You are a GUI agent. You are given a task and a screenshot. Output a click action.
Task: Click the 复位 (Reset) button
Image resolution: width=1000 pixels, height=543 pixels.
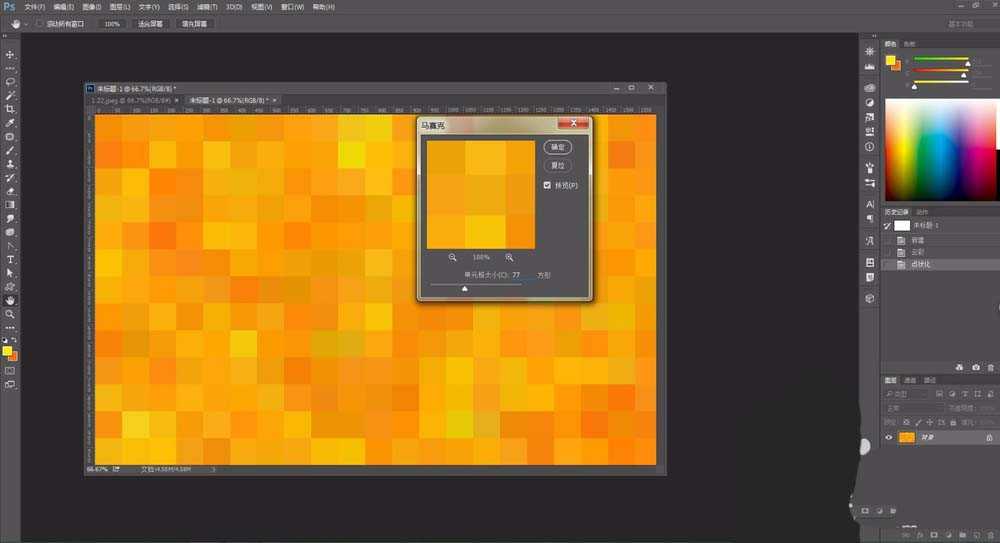558,165
